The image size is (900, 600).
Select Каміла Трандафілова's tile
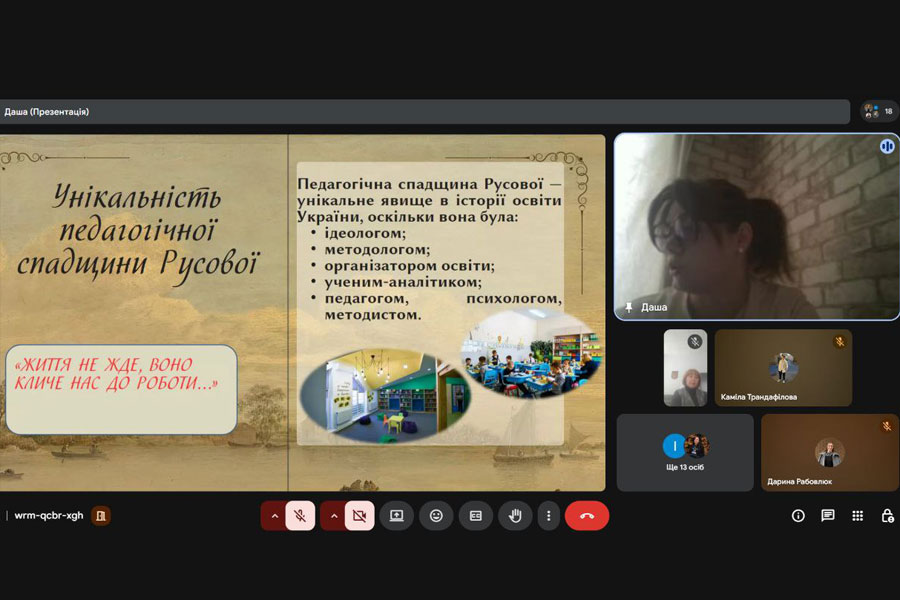pyautogui.click(x=783, y=367)
